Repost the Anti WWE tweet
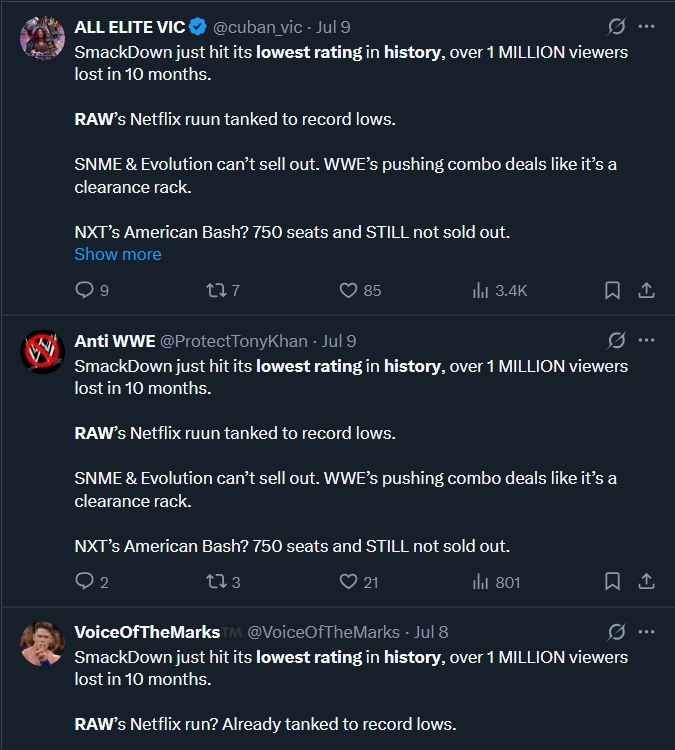The height and width of the screenshot is (750, 675). [215, 582]
